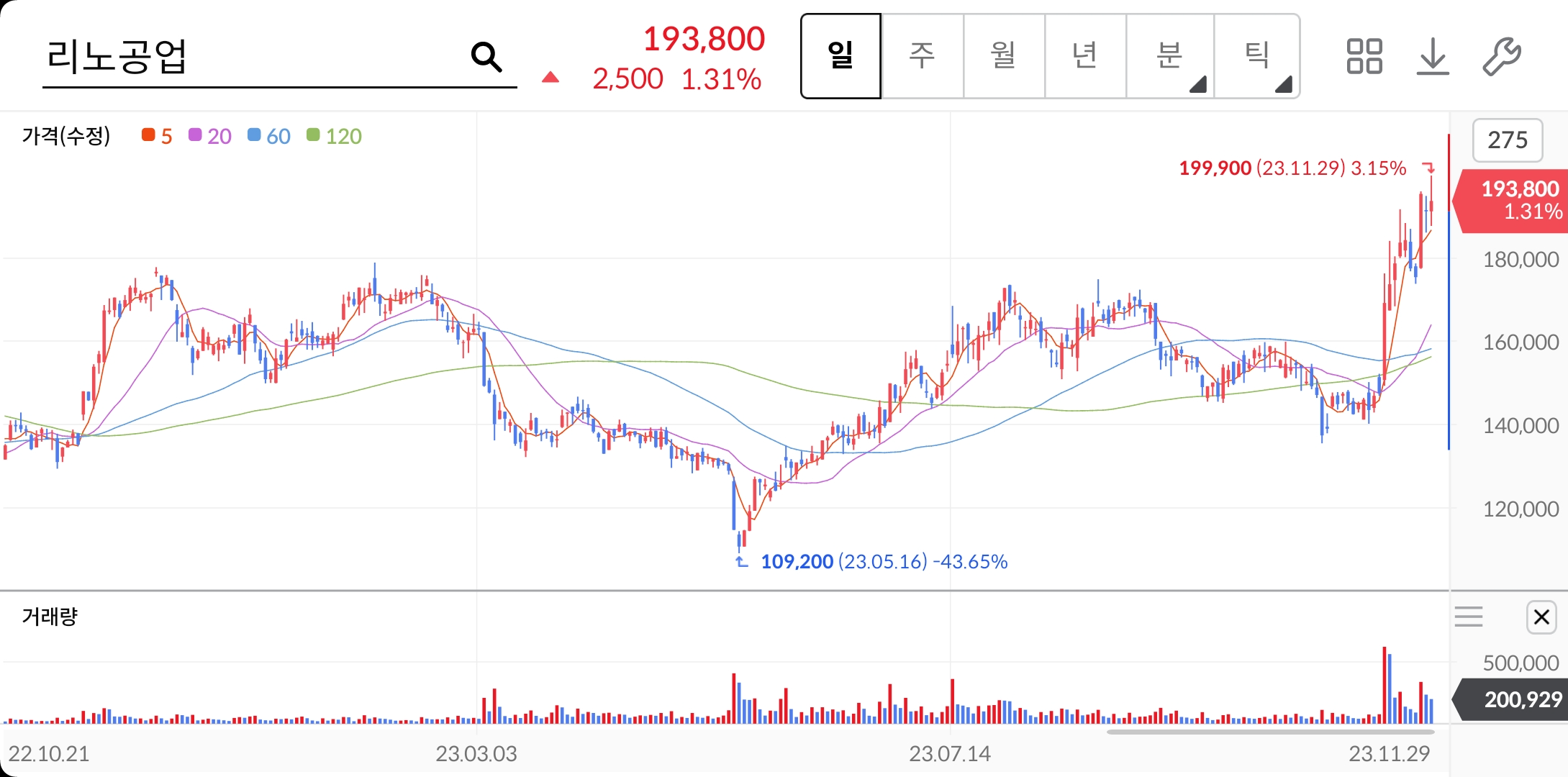Select the 월 monthly chart tab

[1003, 56]
